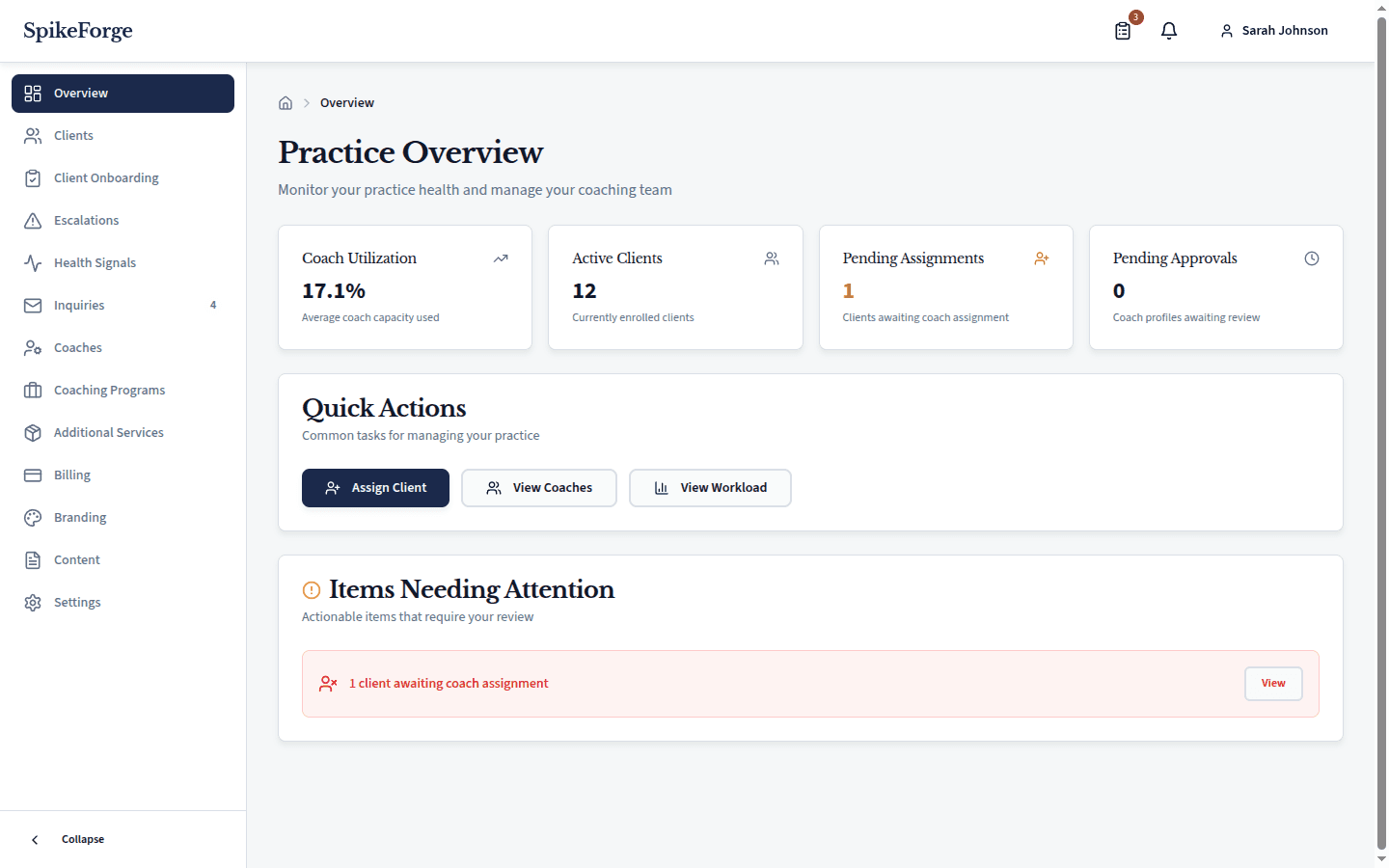
Task: Click View on the awaiting coach assignment alert
Action: [x=1273, y=683]
